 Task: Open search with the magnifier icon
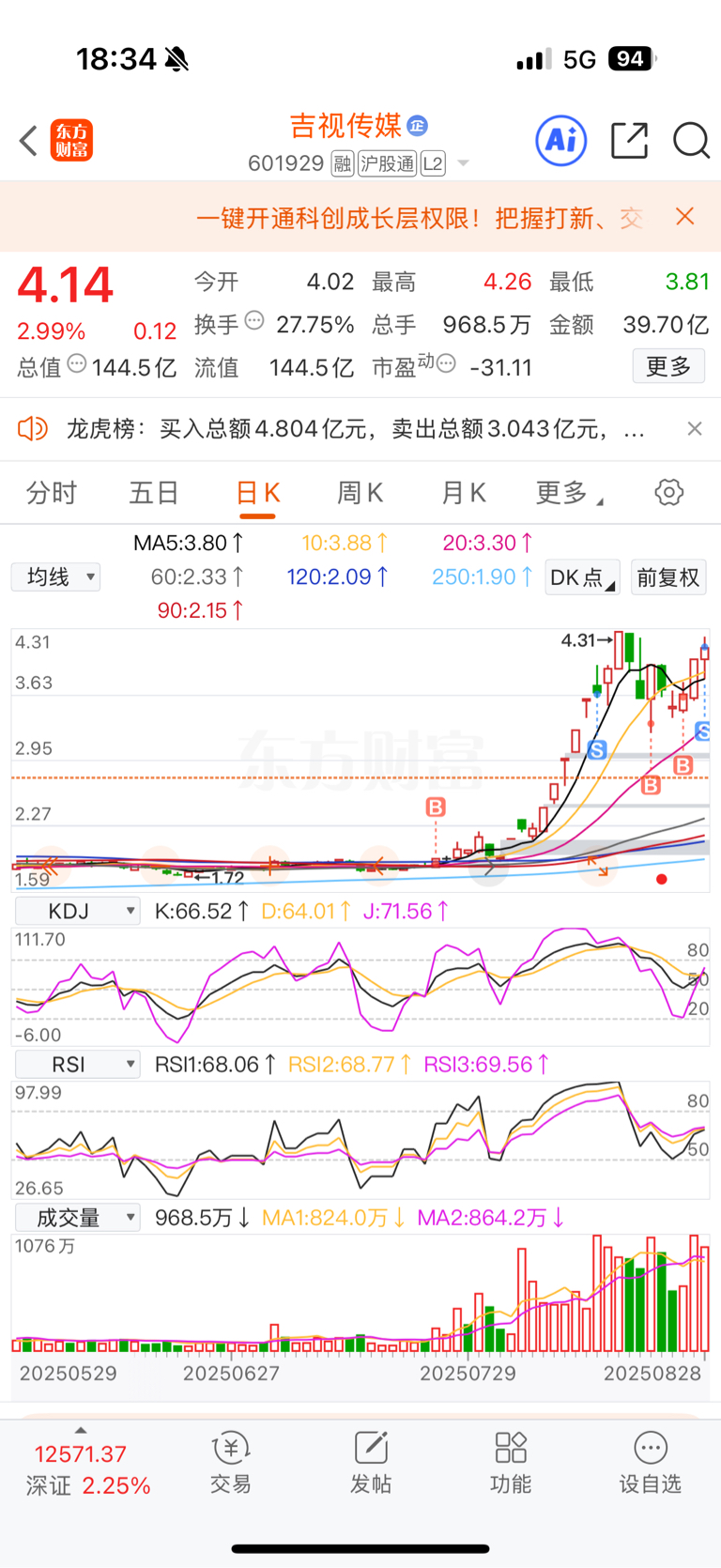(691, 141)
